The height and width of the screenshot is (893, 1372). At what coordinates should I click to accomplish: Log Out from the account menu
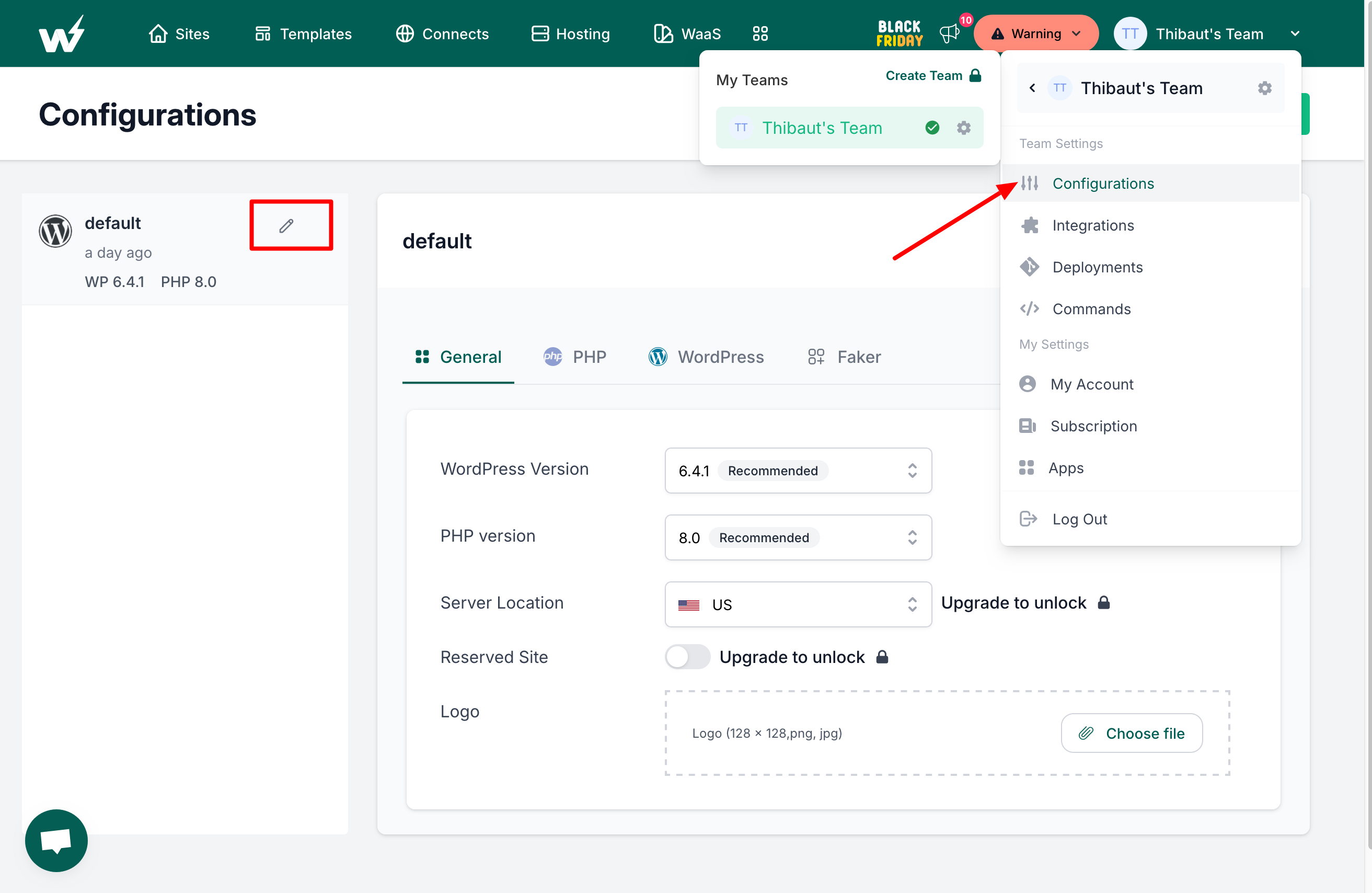click(1079, 519)
